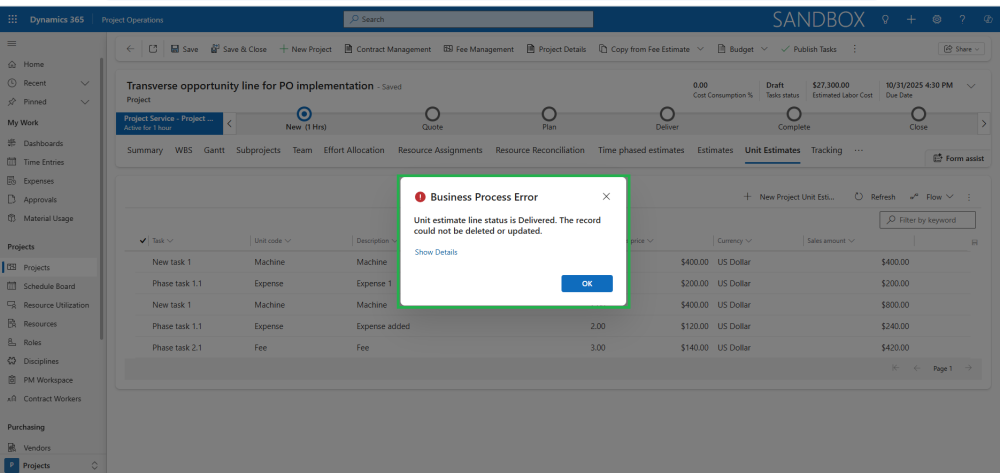Open Vendors in sidebar

[x=36, y=448]
